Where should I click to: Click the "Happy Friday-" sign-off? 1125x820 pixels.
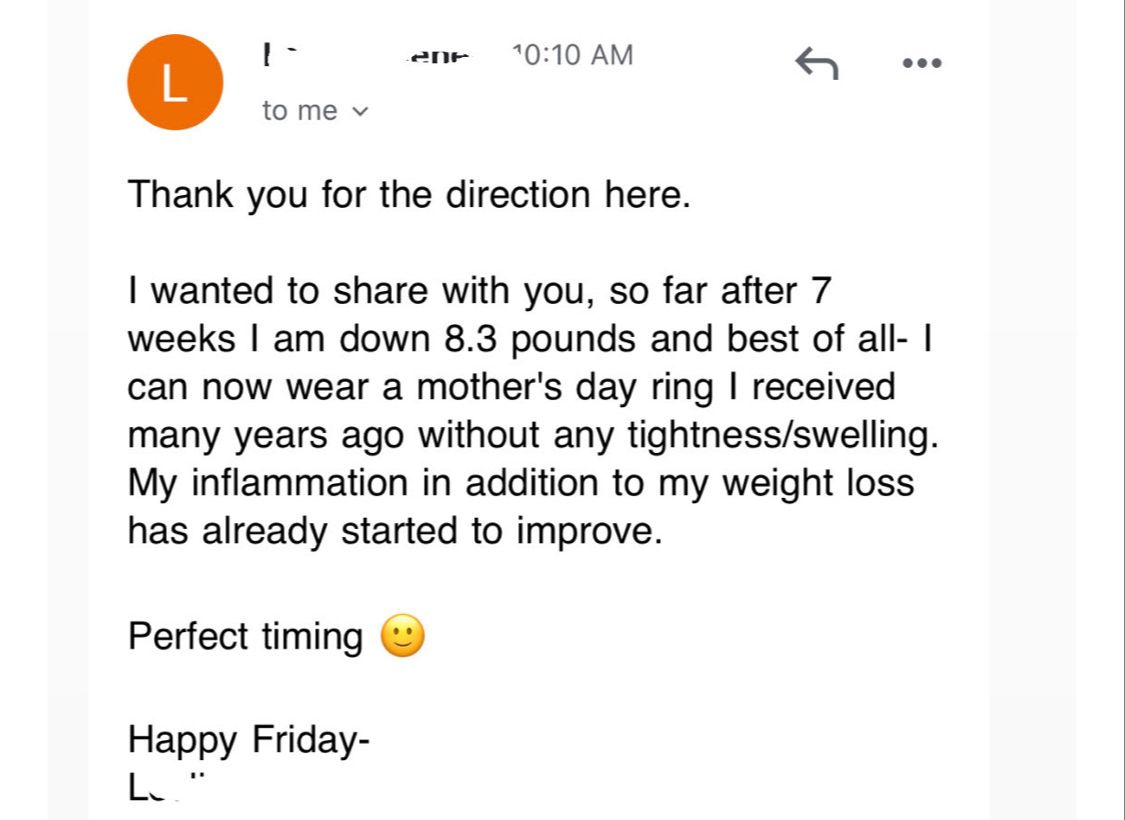pyautogui.click(x=249, y=741)
